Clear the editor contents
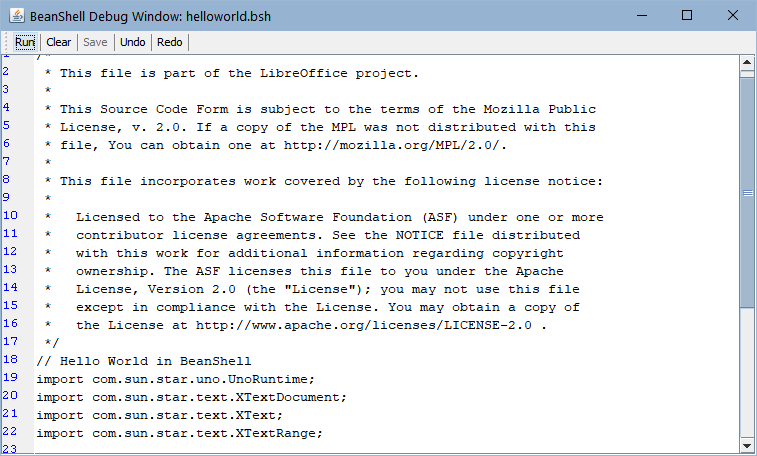 (58, 42)
